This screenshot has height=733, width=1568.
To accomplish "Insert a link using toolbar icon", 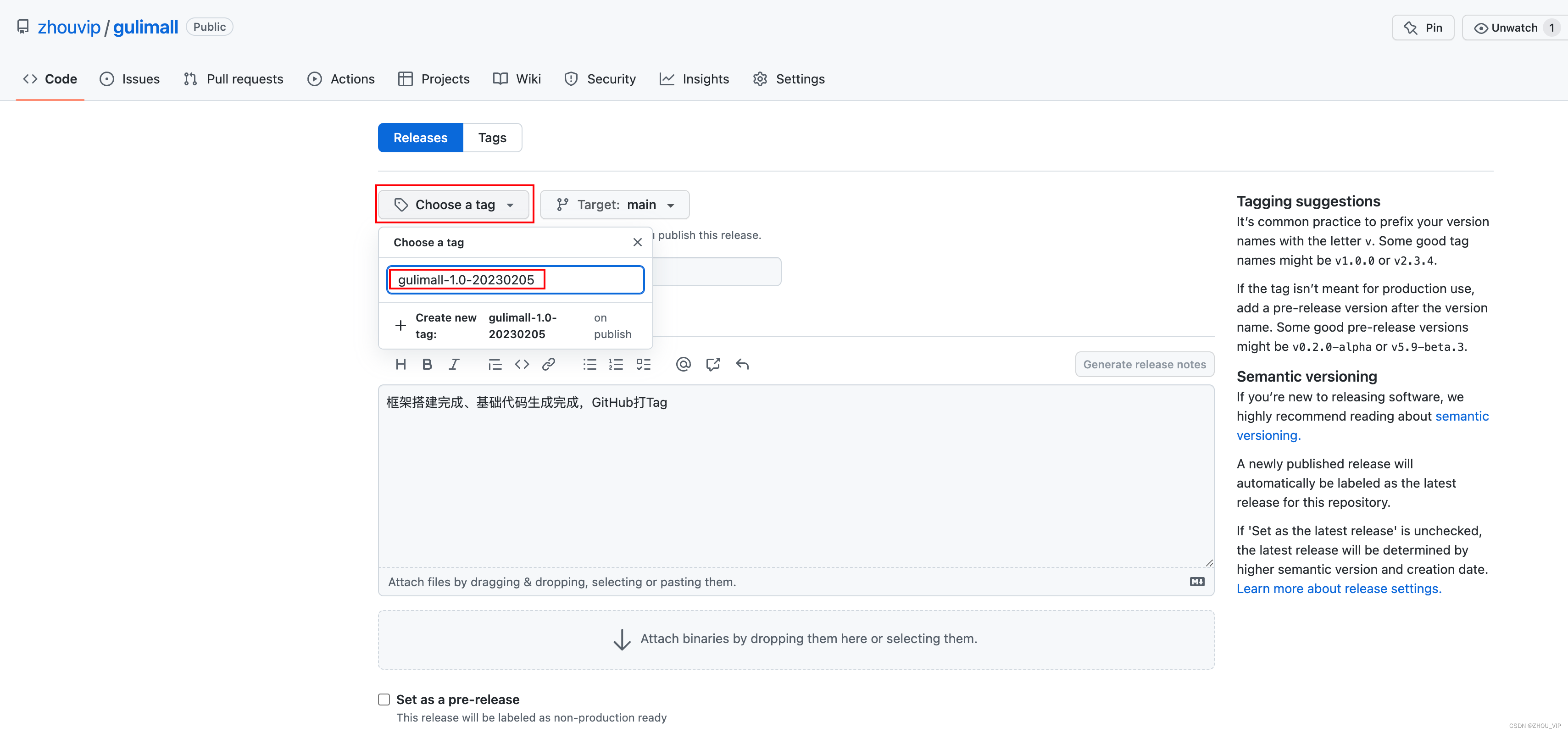I will coord(549,364).
